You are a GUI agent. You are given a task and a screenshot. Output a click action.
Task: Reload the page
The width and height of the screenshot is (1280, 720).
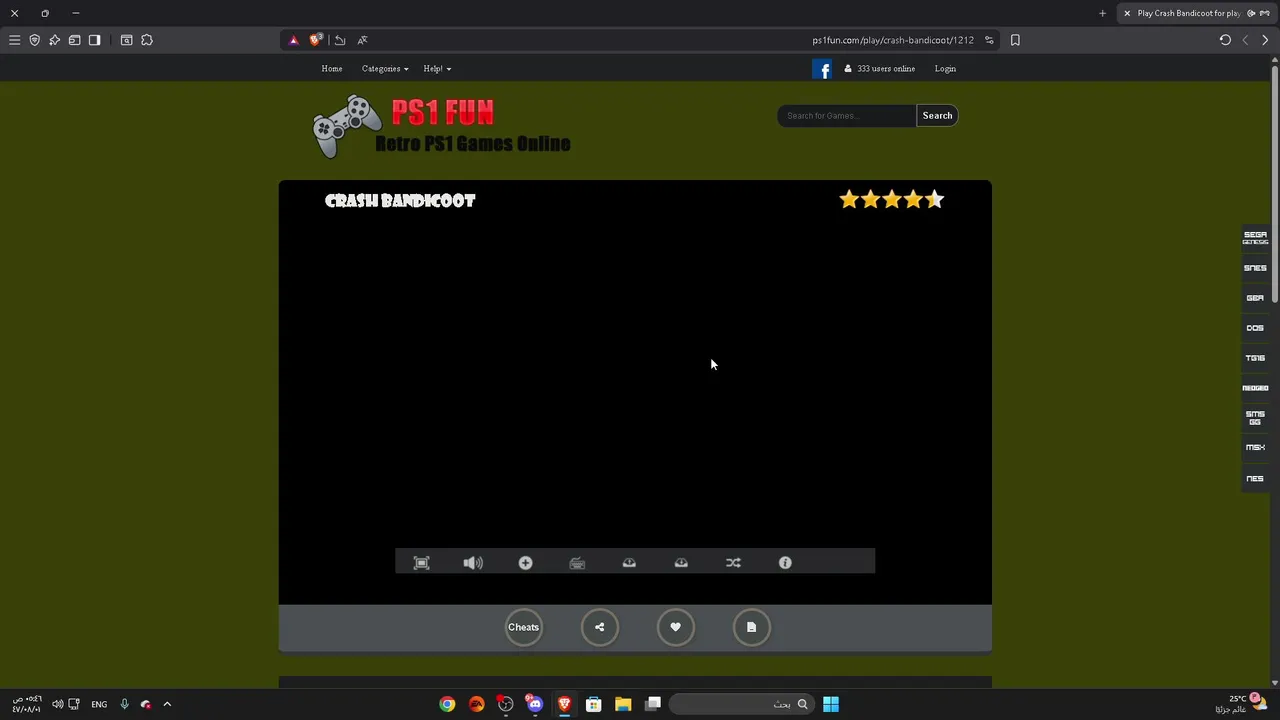pos(1225,40)
